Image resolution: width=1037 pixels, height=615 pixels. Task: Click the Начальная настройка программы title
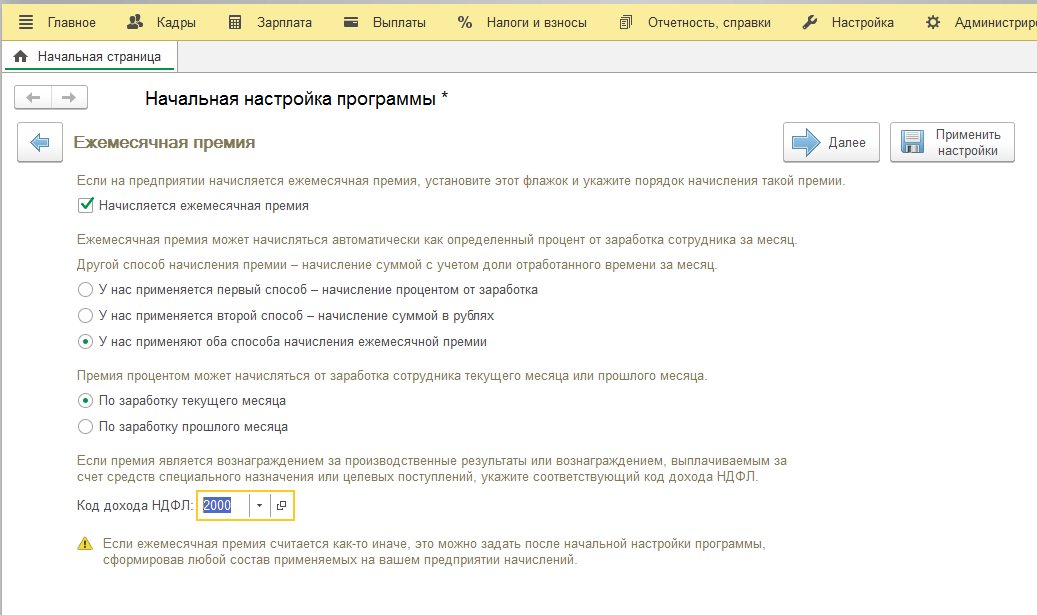[x=296, y=99]
